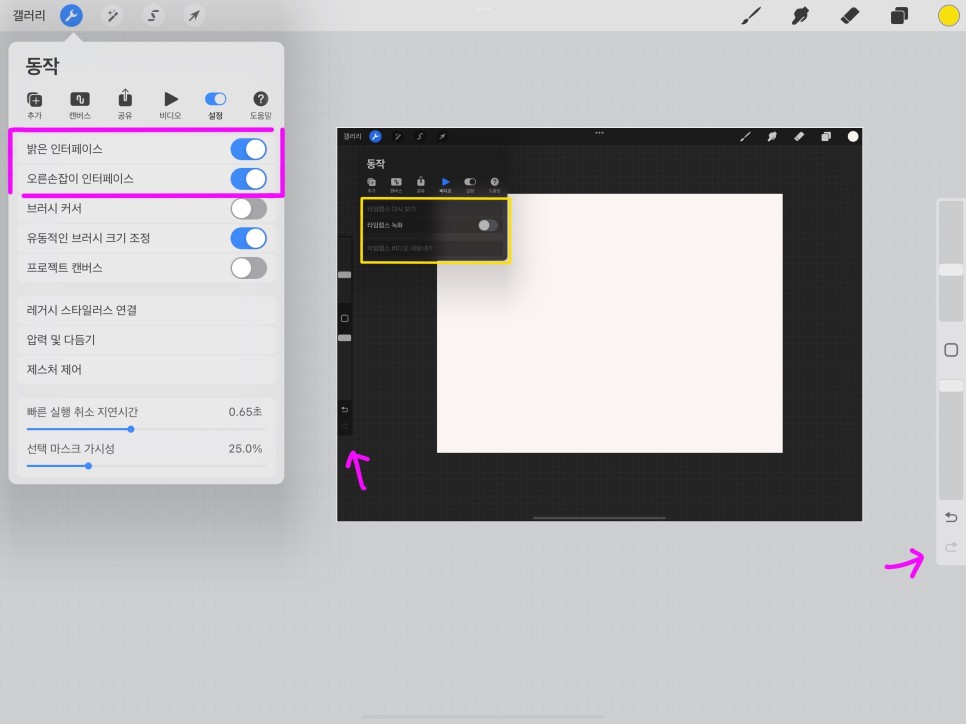966x724 pixels.
Task: Click the three-dot handle at top center
Action: [x=483, y=8]
